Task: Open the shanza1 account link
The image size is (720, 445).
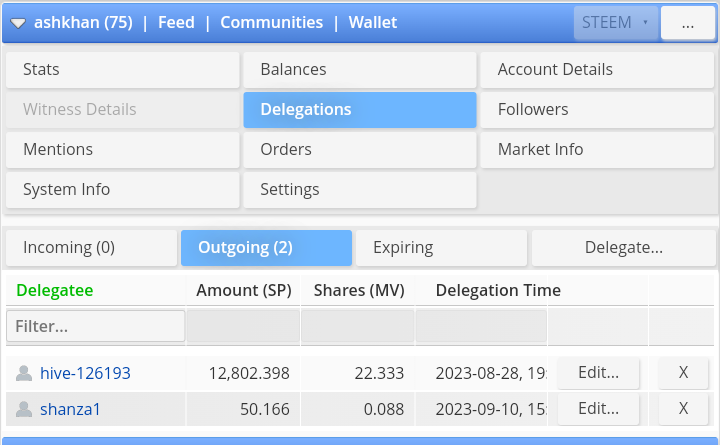Action: click(70, 409)
